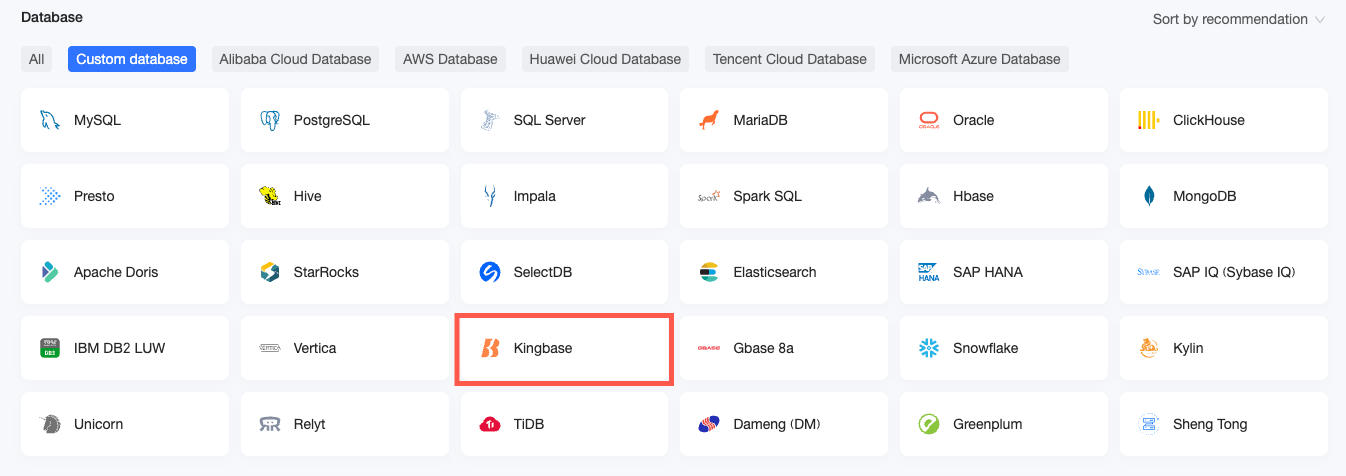
Task: Click the Hbase orca icon
Action: (929, 196)
